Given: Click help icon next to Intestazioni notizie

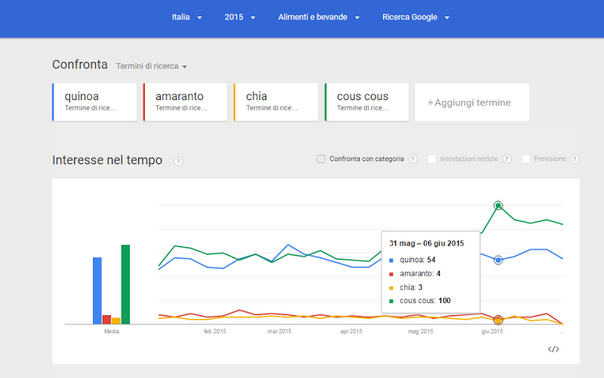Looking at the screenshot, I should click(507, 159).
